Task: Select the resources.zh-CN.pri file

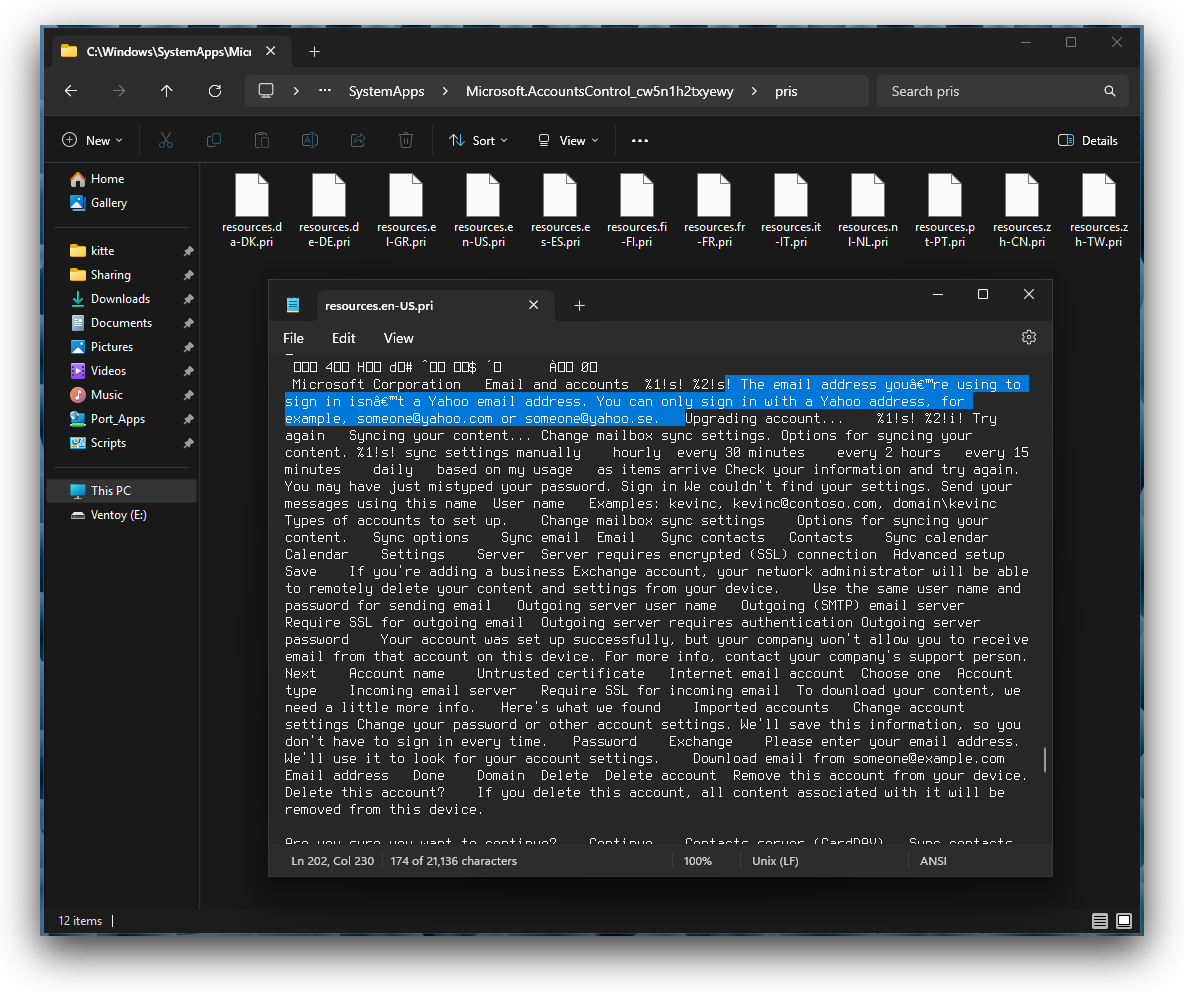Action: 1022,210
